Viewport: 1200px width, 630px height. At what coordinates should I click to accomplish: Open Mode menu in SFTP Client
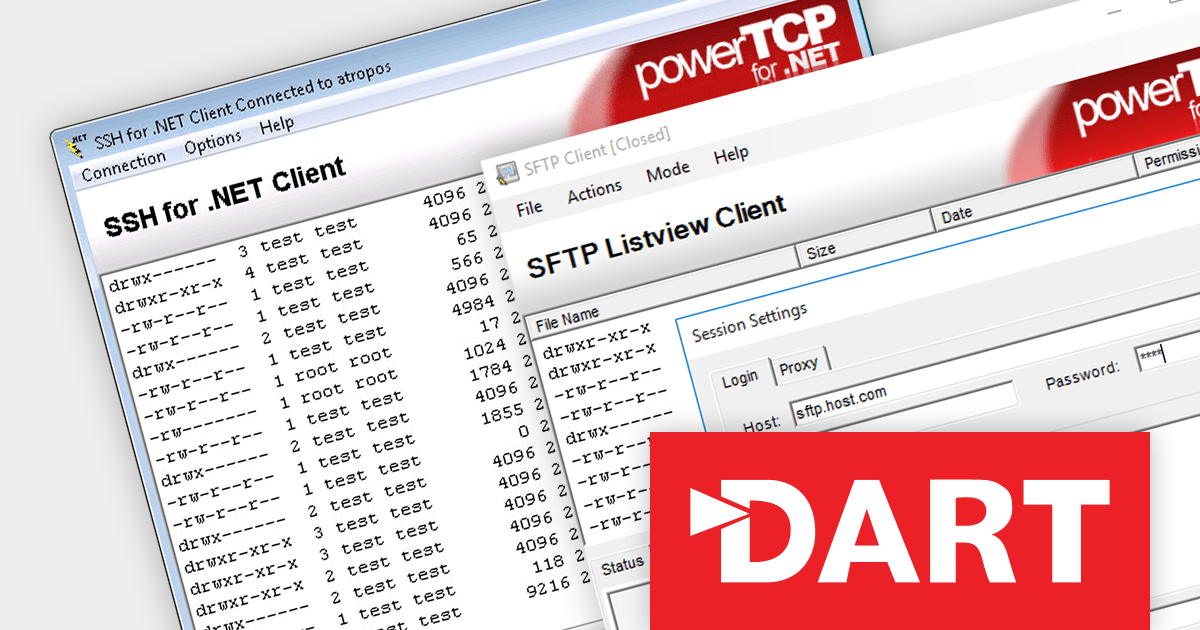click(667, 172)
